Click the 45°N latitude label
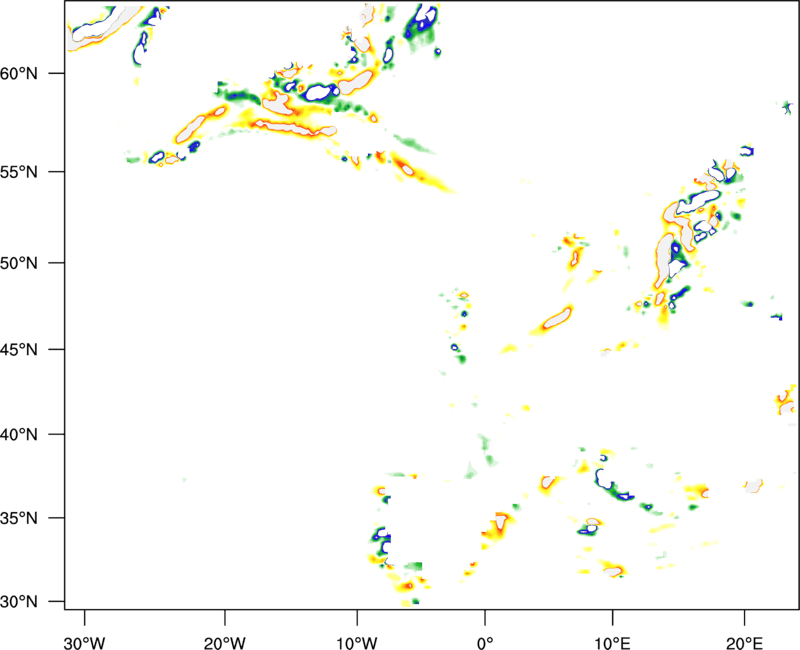 [19, 350]
